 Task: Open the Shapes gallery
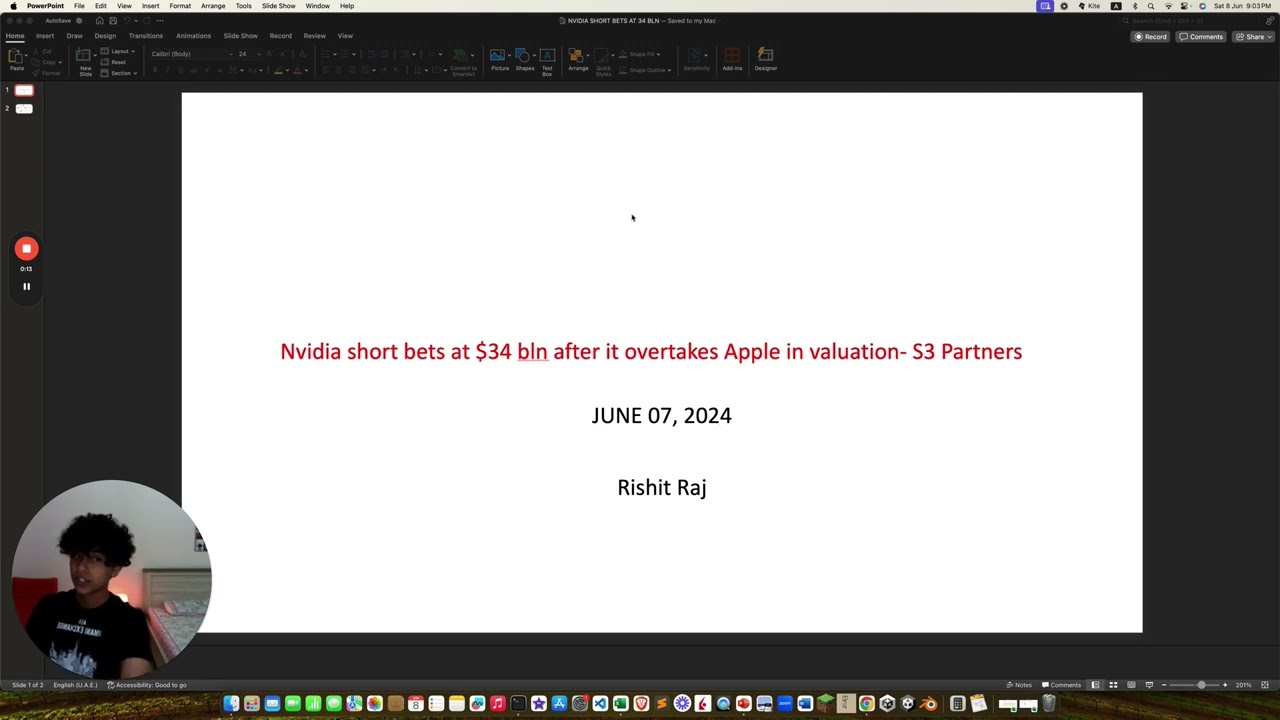[x=524, y=60]
